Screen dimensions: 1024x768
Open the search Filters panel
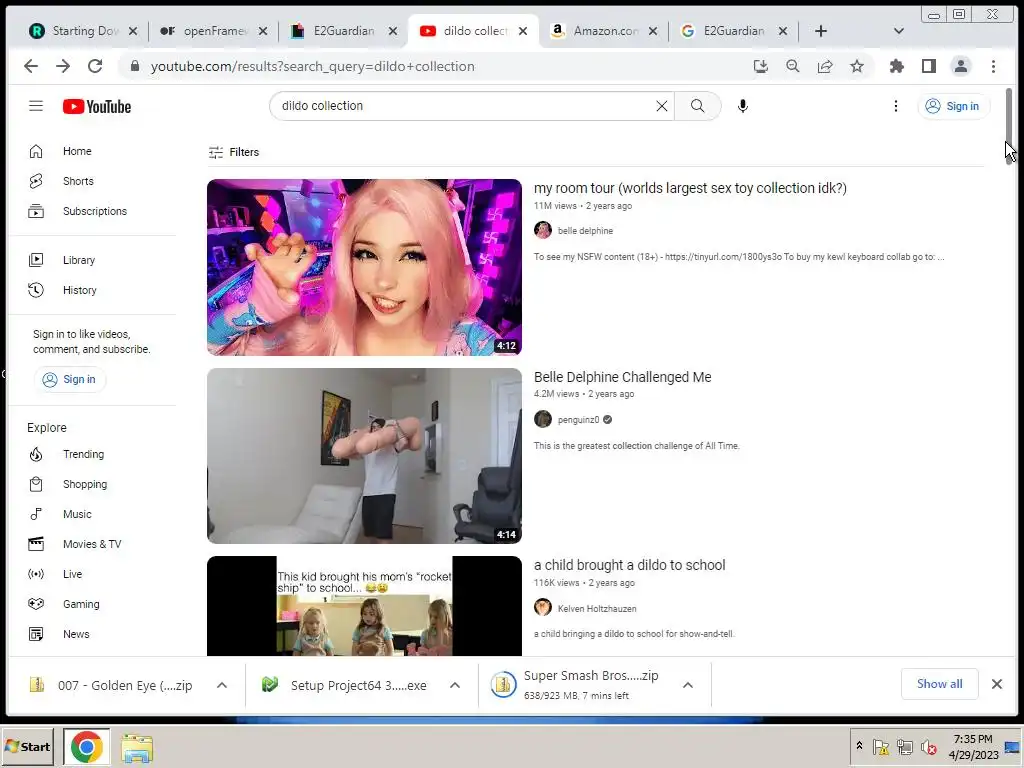click(234, 152)
